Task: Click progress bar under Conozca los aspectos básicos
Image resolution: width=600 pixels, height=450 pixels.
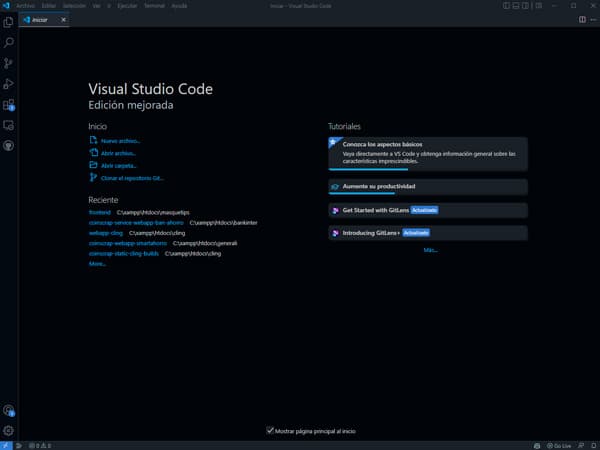Action: pyautogui.click(x=368, y=169)
